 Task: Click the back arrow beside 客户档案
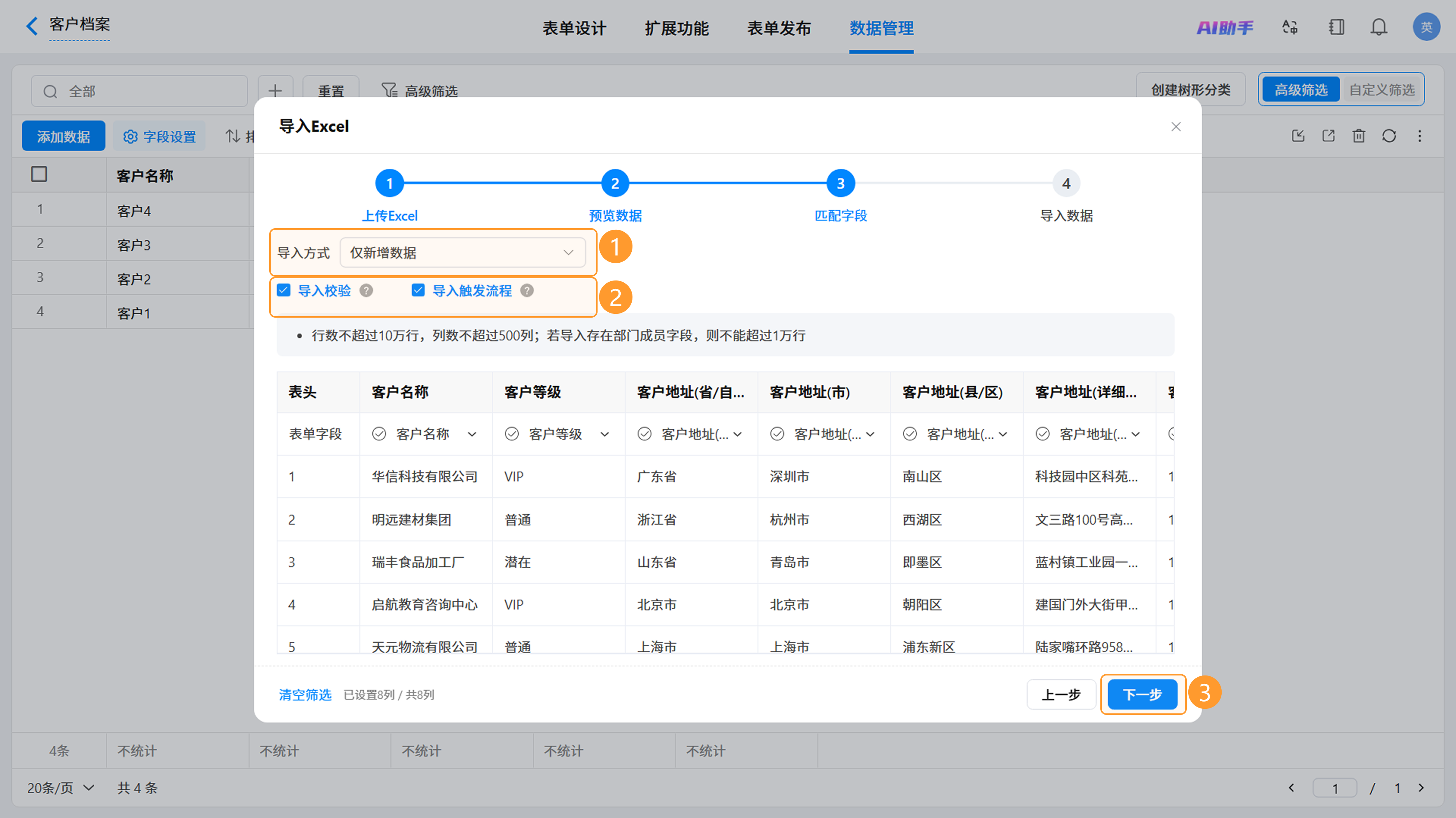coord(32,25)
